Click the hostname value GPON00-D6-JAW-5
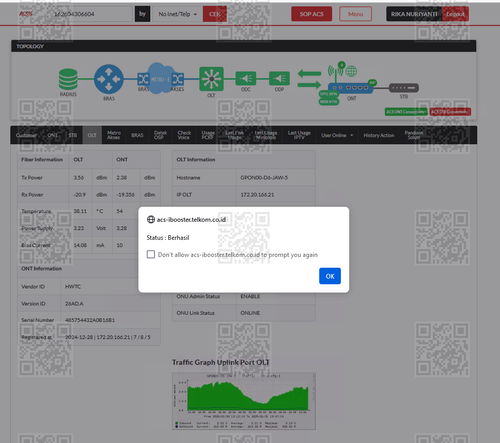 click(264, 178)
